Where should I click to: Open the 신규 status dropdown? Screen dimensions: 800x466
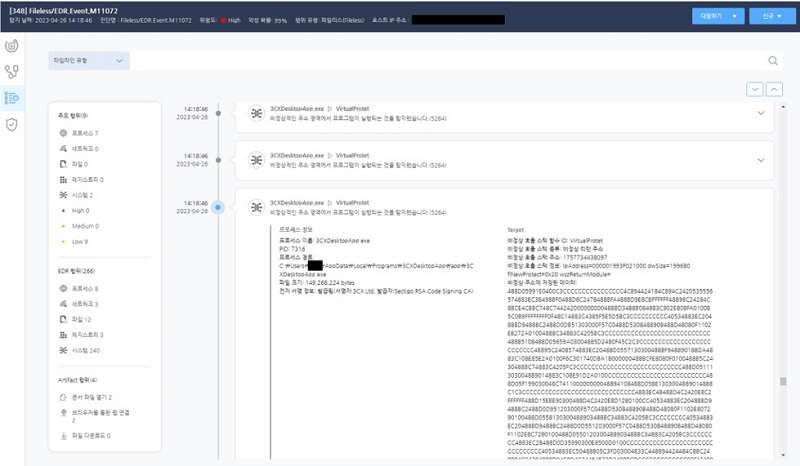coord(772,16)
